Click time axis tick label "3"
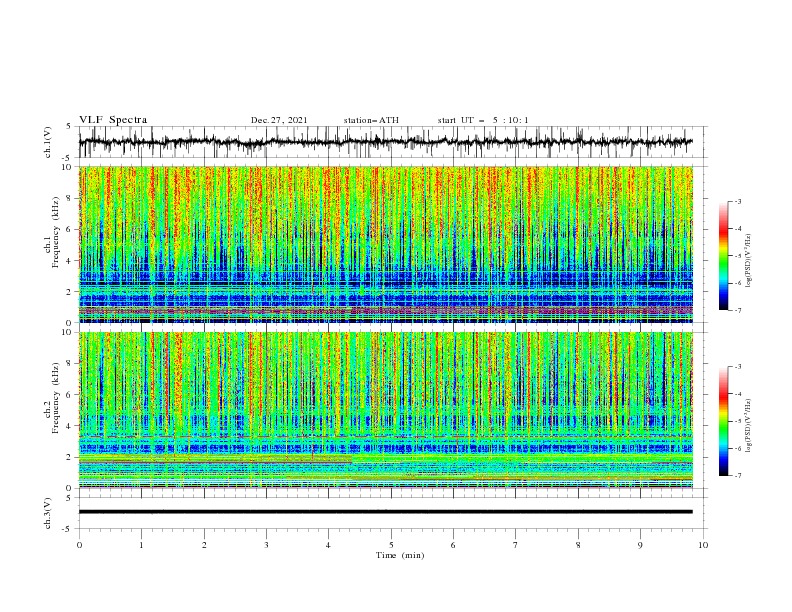The height and width of the screenshot is (612, 792). tap(266, 545)
